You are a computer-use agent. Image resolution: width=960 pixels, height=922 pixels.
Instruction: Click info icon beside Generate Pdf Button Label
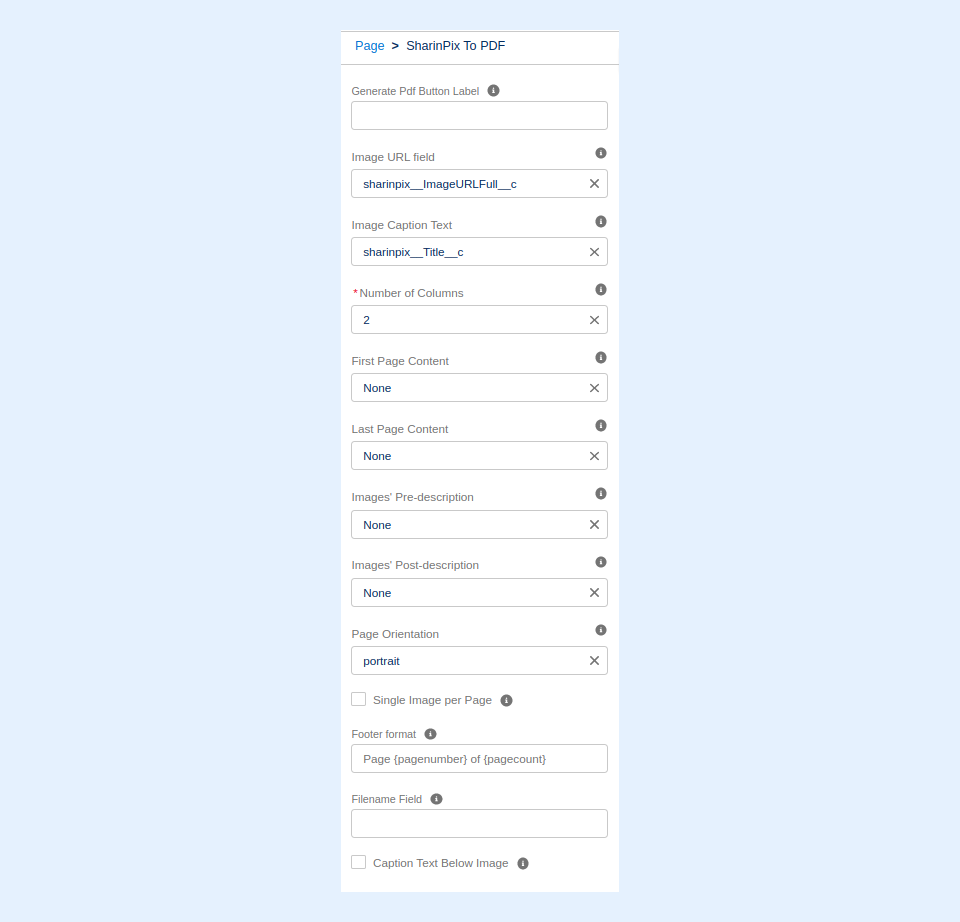(493, 90)
